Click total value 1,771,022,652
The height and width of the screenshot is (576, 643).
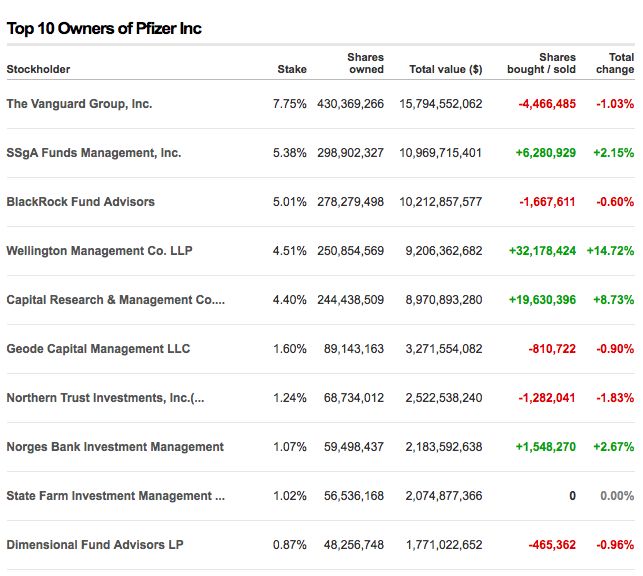[x=444, y=545]
